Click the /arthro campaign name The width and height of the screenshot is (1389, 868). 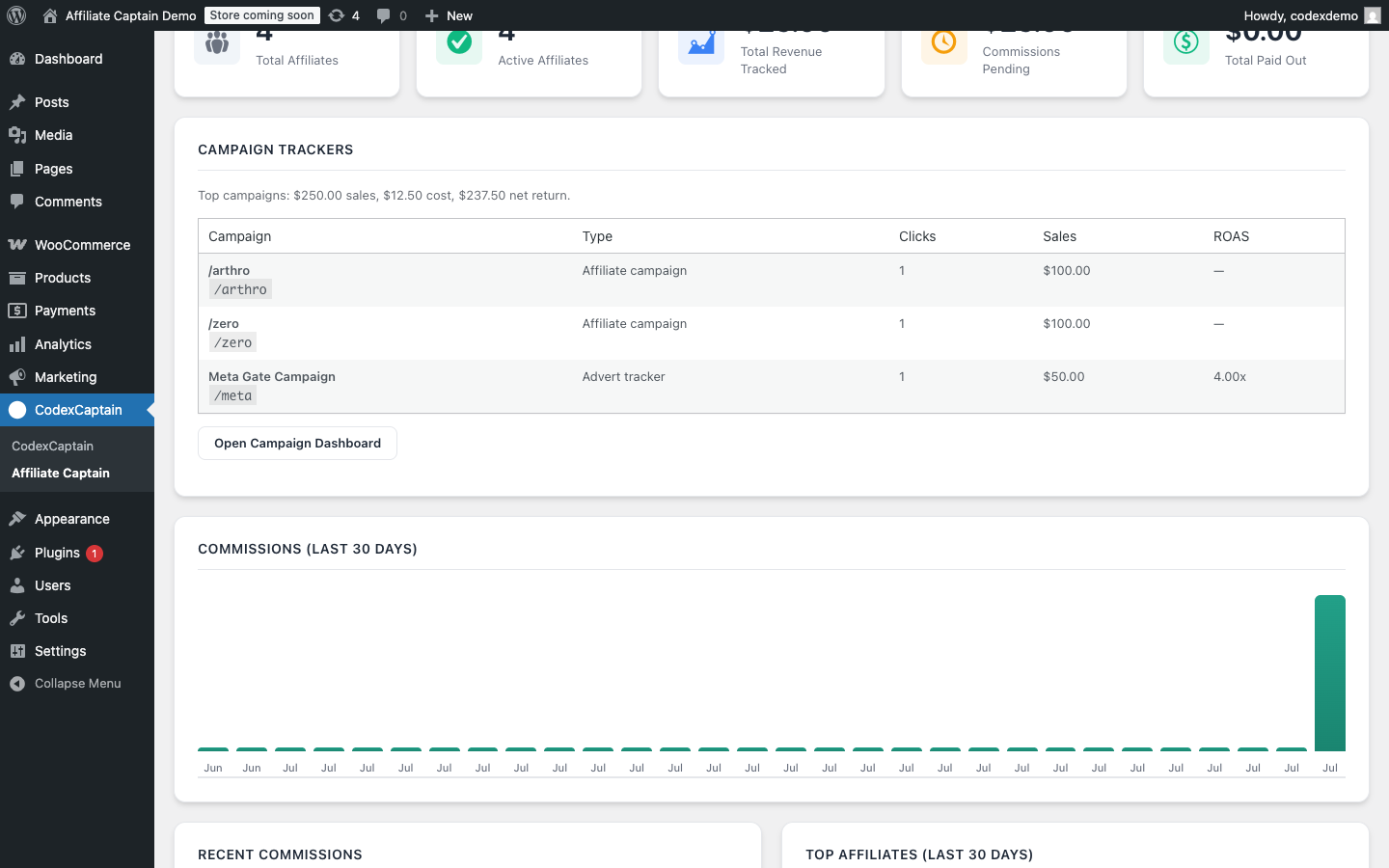[x=229, y=271]
